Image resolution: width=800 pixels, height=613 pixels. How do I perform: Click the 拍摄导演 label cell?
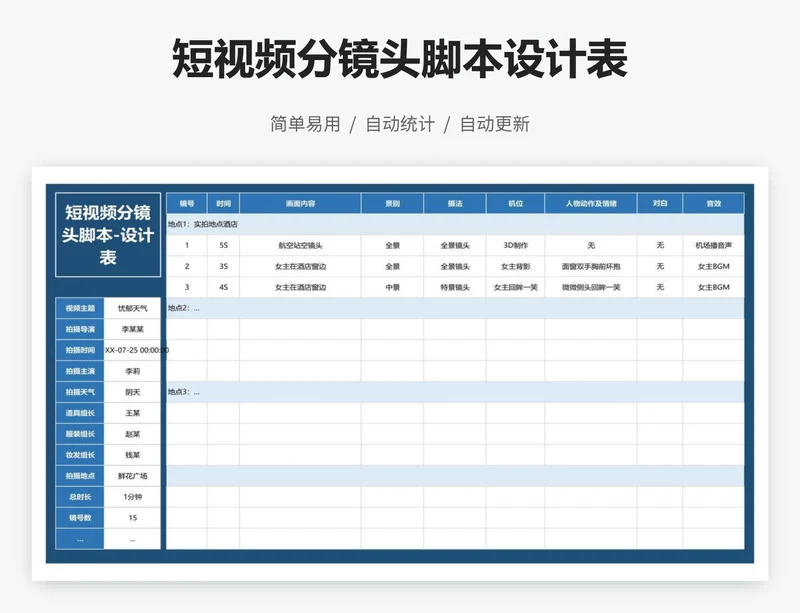tap(80, 329)
